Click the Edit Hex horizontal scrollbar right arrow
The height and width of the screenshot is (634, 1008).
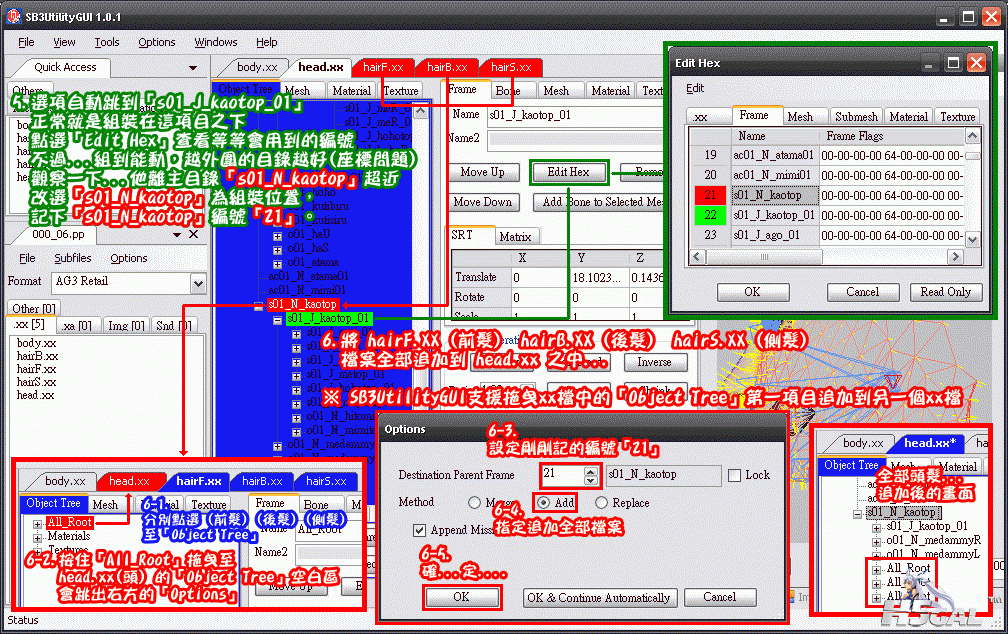click(956, 257)
